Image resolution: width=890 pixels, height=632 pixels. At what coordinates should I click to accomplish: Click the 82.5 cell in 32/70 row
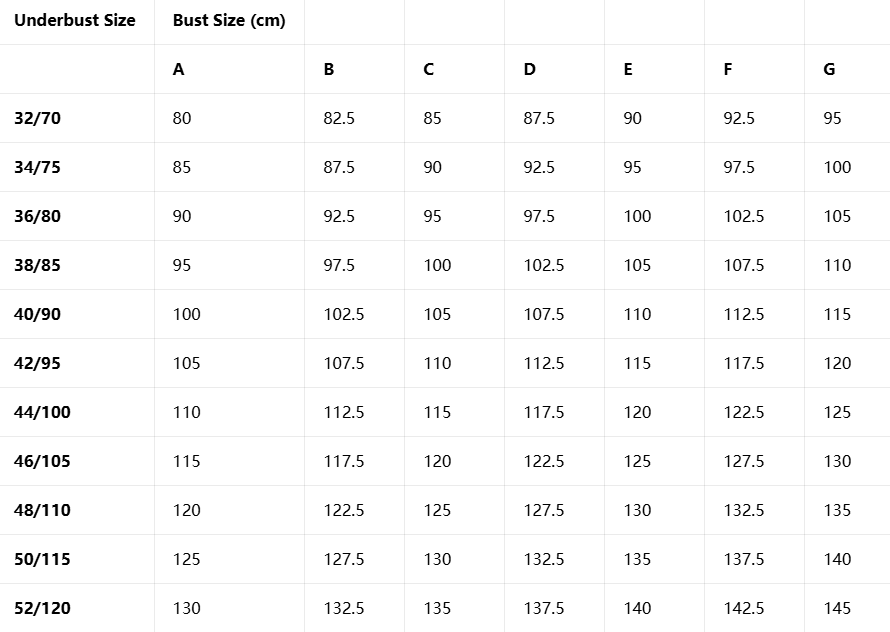[x=339, y=119]
